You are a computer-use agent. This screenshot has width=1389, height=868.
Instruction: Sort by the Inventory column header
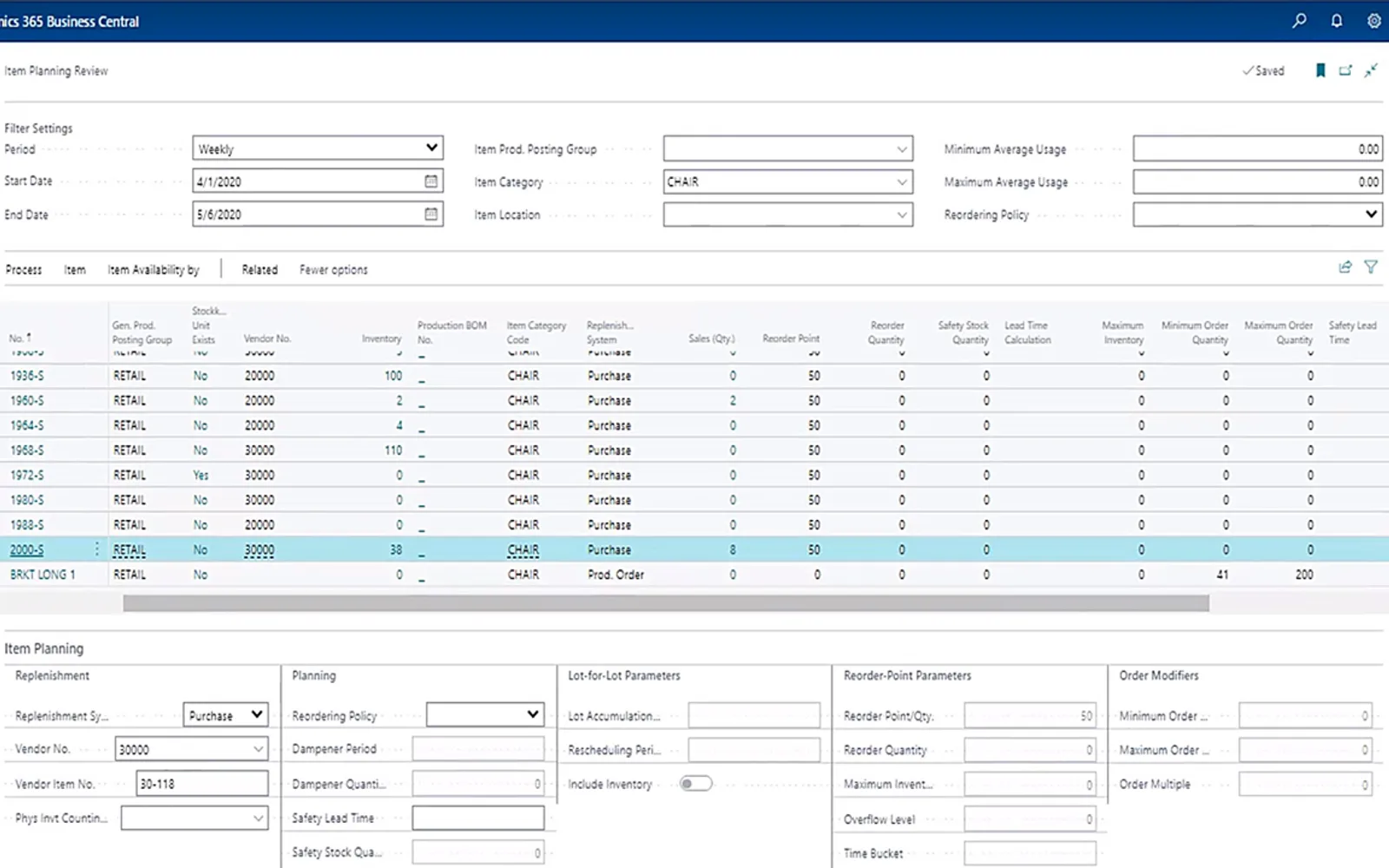point(382,339)
